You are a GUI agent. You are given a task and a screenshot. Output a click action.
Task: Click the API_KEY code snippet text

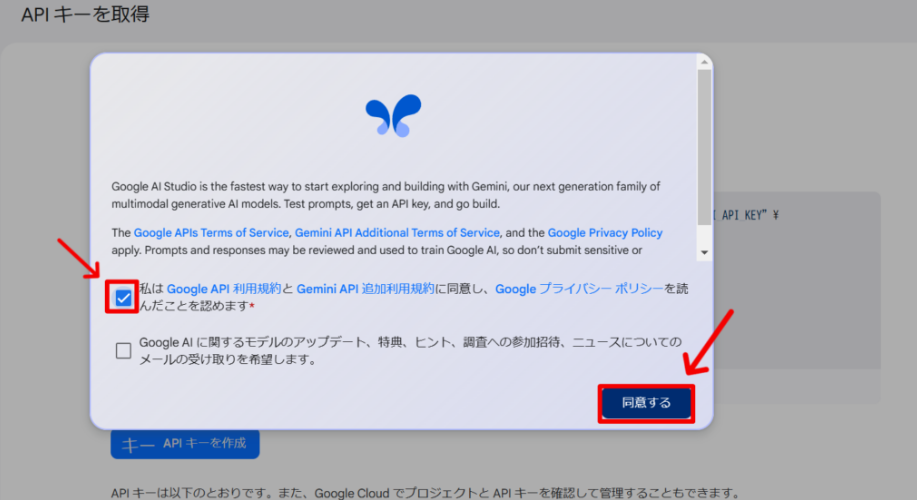(746, 215)
